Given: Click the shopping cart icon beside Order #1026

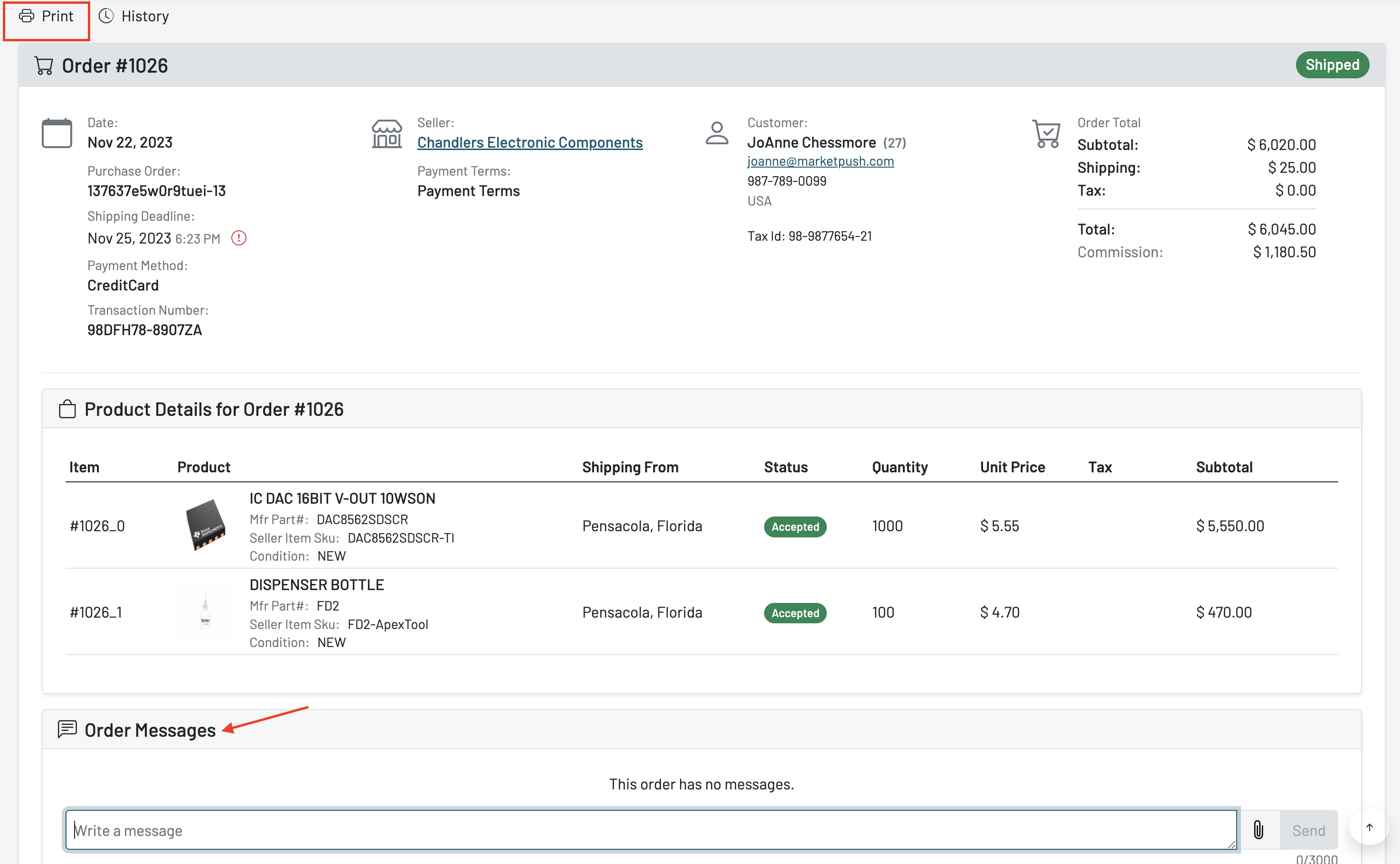Looking at the screenshot, I should 44,66.
